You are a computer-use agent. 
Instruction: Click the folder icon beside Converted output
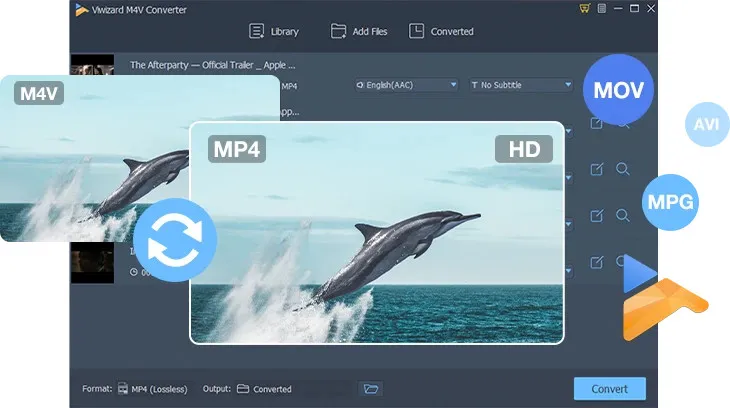click(243, 388)
